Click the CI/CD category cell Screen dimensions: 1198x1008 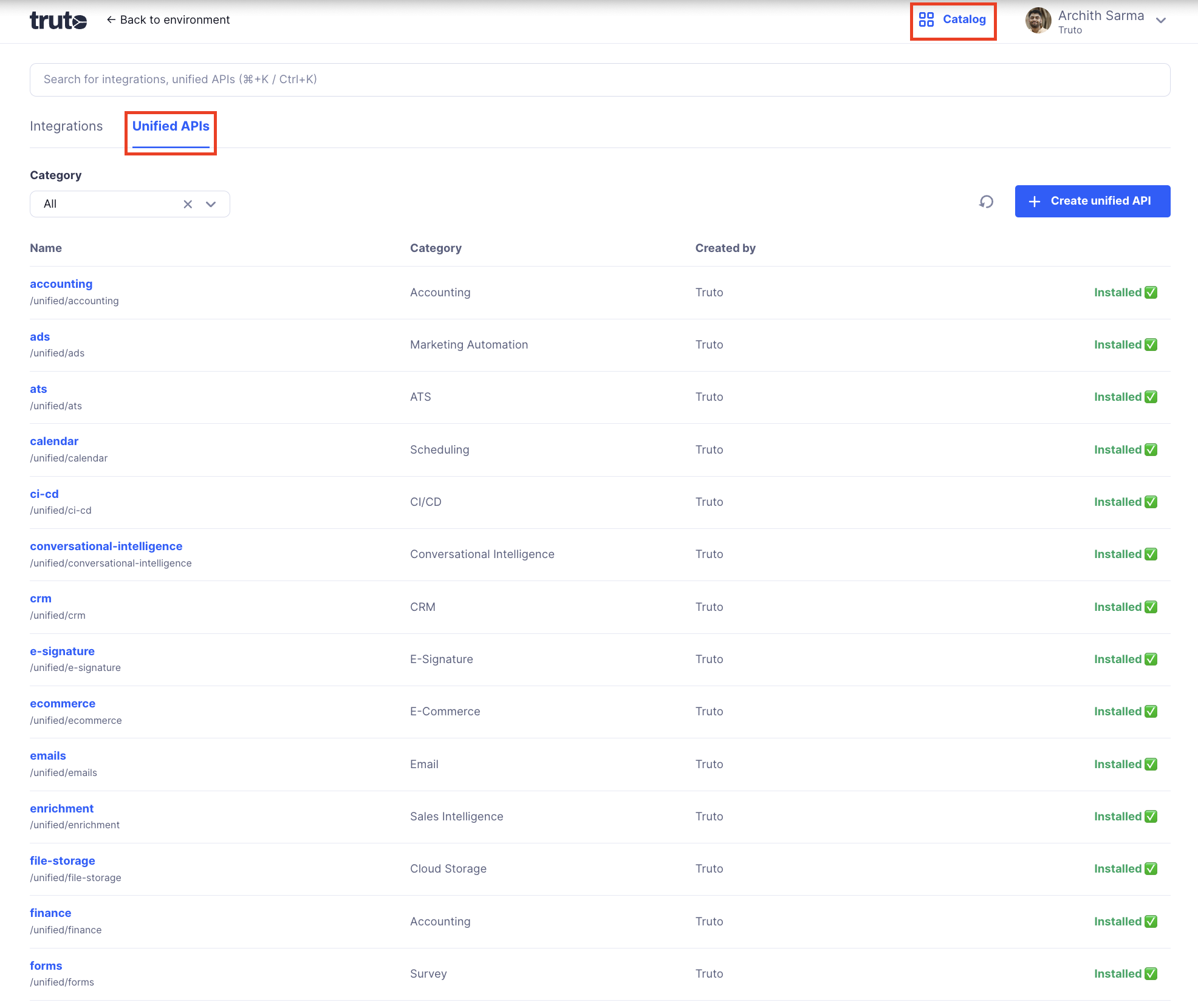[x=426, y=502]
